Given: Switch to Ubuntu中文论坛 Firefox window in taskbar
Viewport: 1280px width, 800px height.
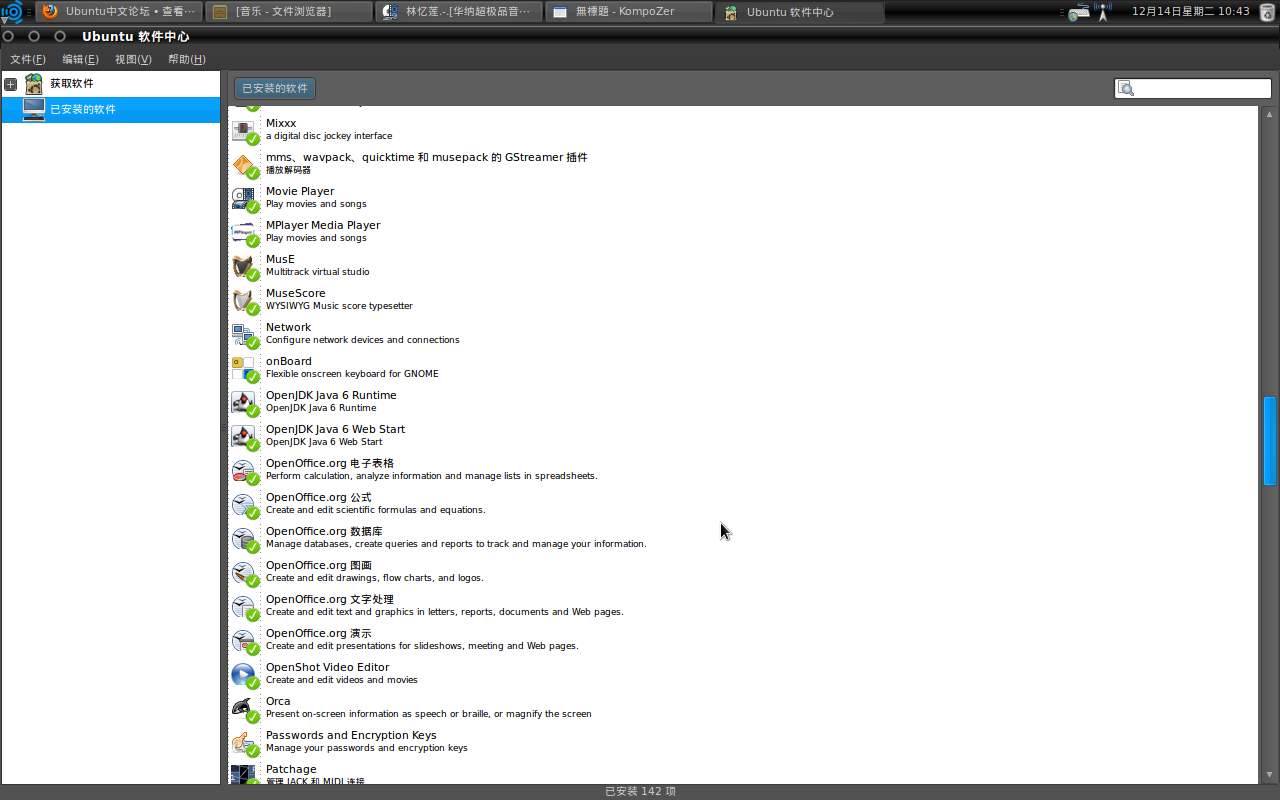Looking at the screenshot, I should click(x=119, y=12).
